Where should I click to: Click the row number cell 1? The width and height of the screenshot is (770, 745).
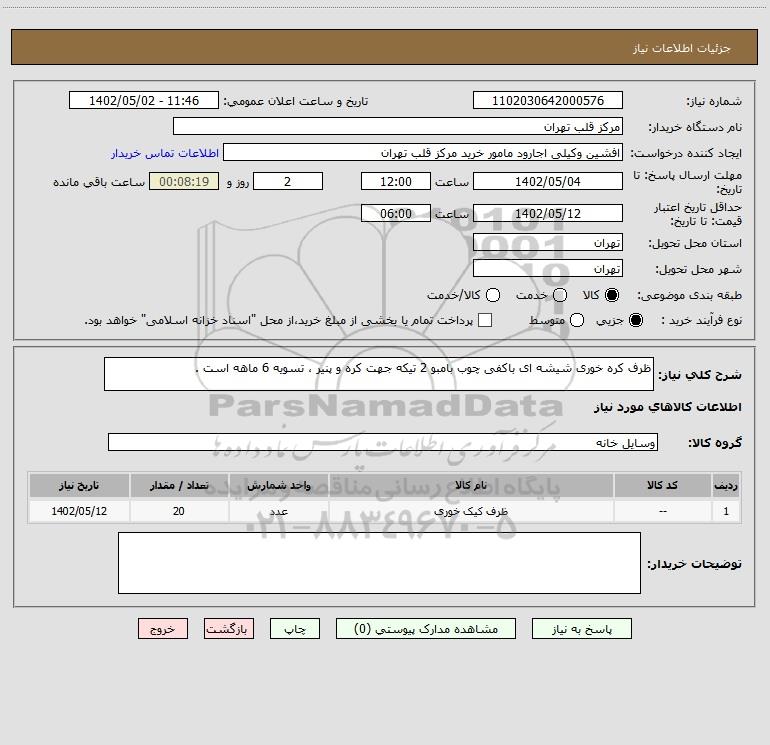[x=726, y=511]
